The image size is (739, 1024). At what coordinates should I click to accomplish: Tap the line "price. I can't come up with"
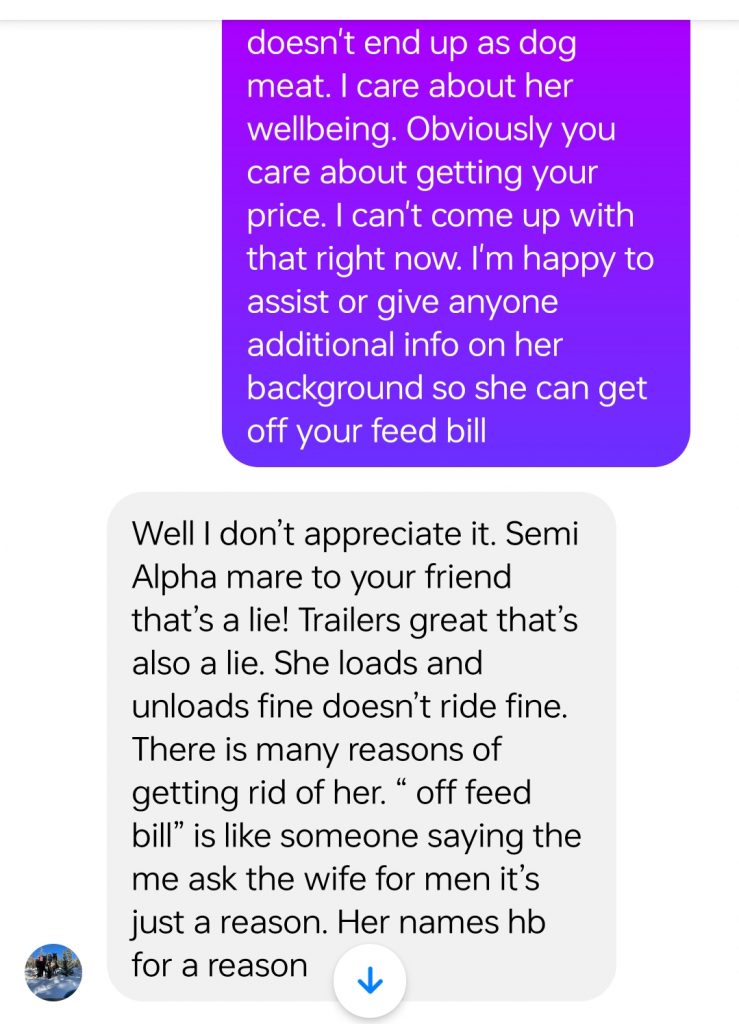pyautogui.click(x=440, y=216)
